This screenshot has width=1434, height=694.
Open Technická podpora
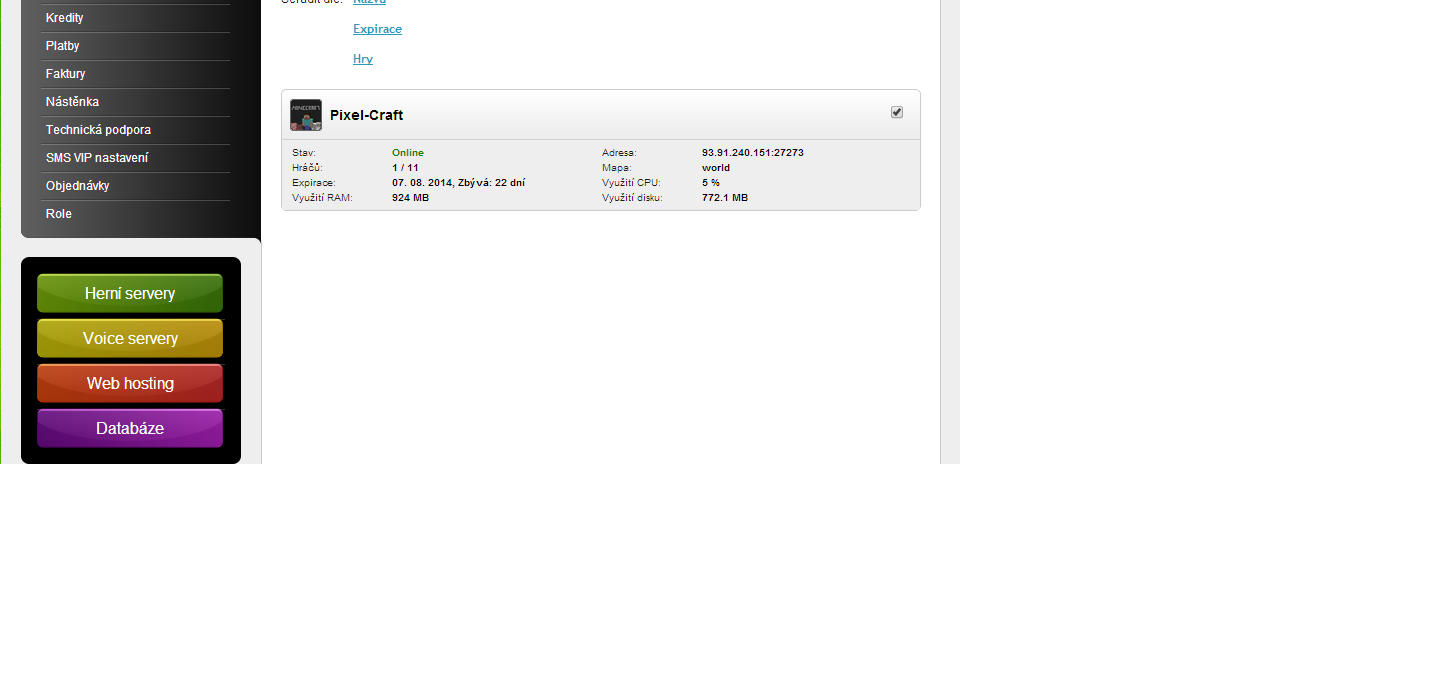pyautogui.click(x=98, y=129)
